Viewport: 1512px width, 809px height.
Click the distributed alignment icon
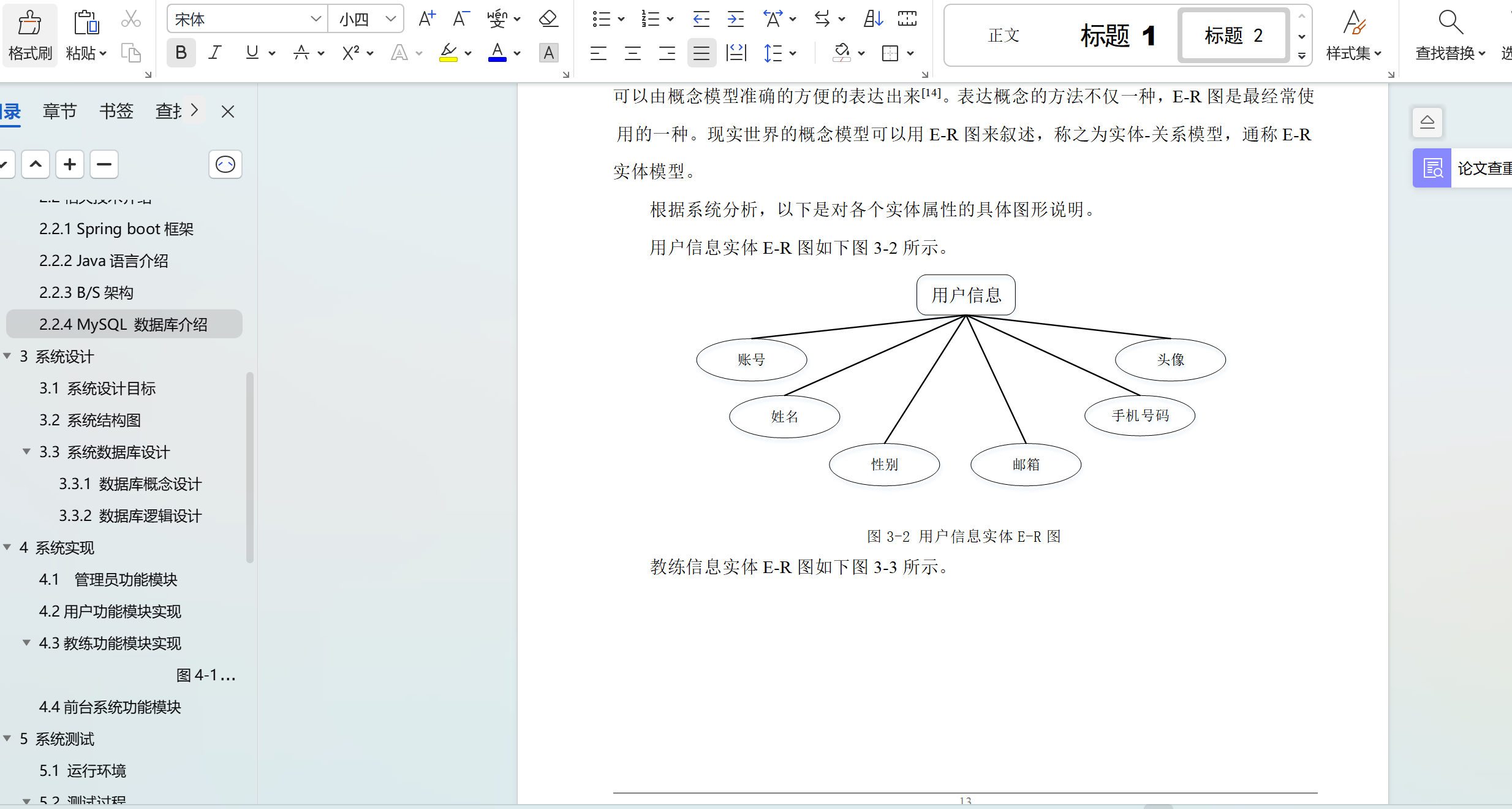[736, 53]
